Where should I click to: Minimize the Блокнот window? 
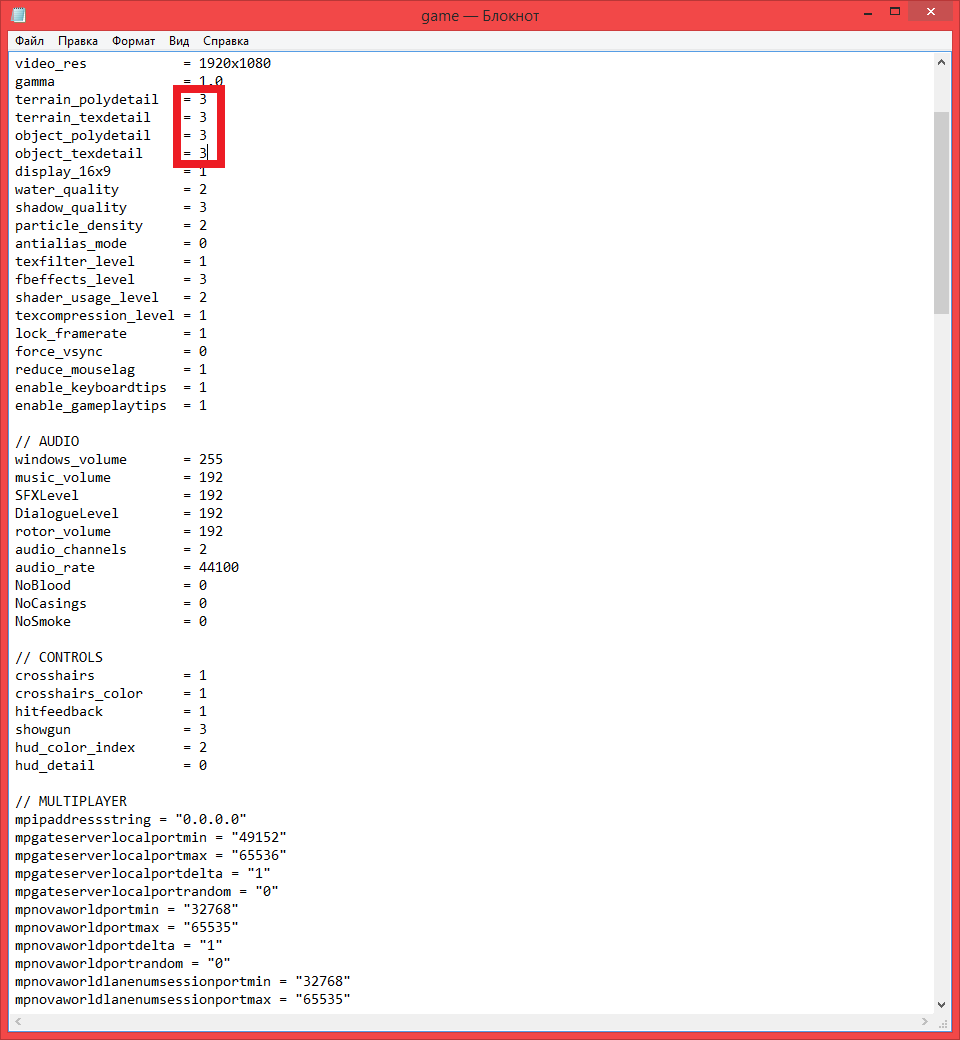pyautogui.click(x=868, y=12)
